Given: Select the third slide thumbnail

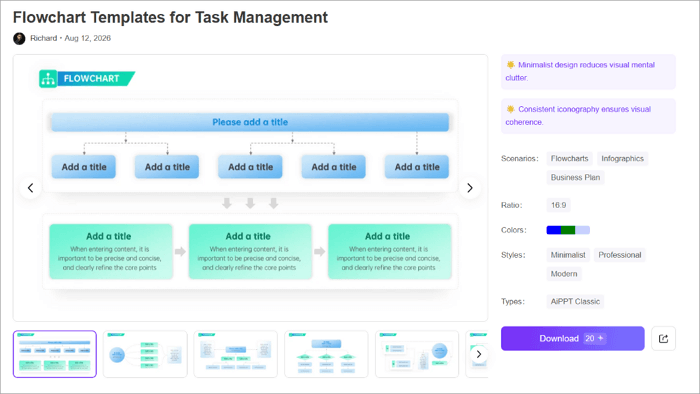Looking at the screenshot, I should coord(236,354).
